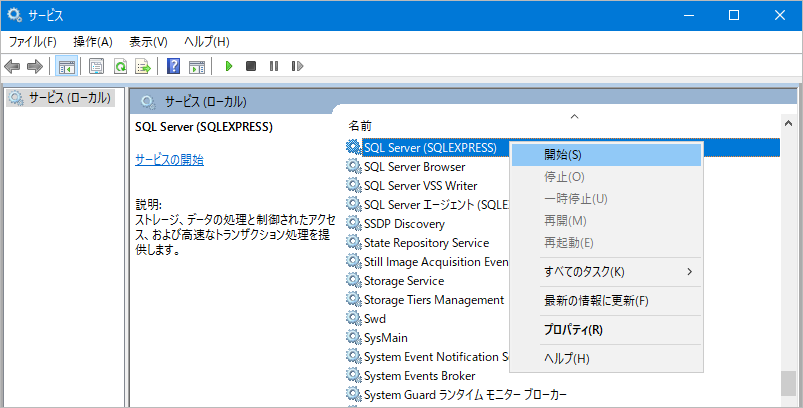The width and height of the screenshot is (803, 408).
Task: Click the green Start Service play icon
Action: point(229,66)
